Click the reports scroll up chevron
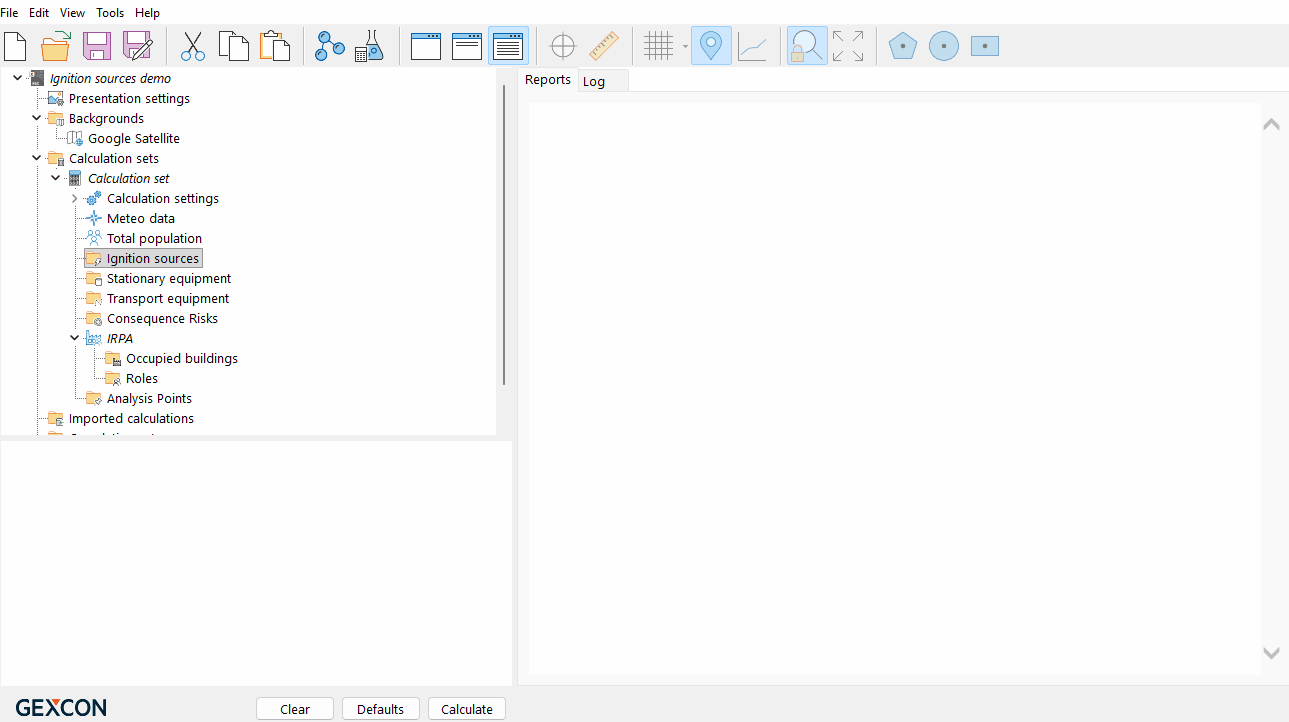The image size is (1289, 722). pos(1271,124)
